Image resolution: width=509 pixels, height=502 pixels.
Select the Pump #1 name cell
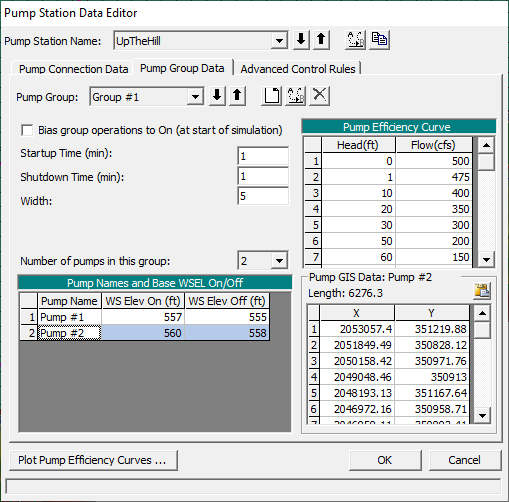click(70, 317)
